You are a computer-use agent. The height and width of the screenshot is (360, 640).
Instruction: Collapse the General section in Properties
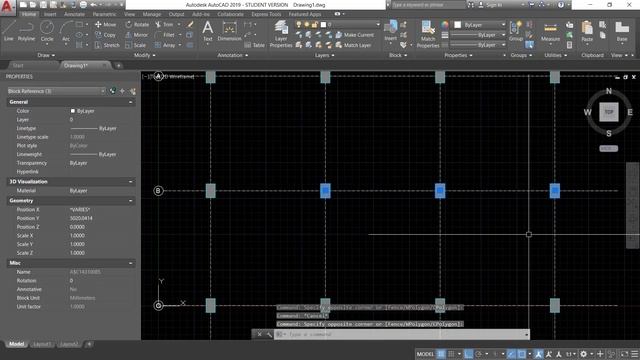[131, 102]
